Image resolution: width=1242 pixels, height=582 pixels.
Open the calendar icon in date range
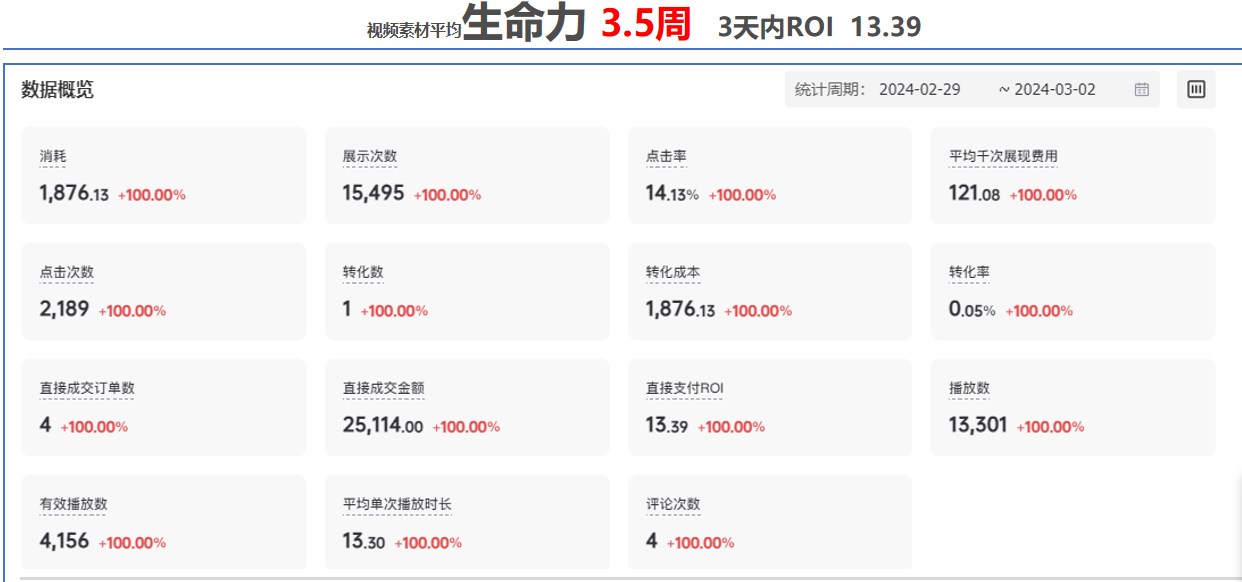(1141, 89)
